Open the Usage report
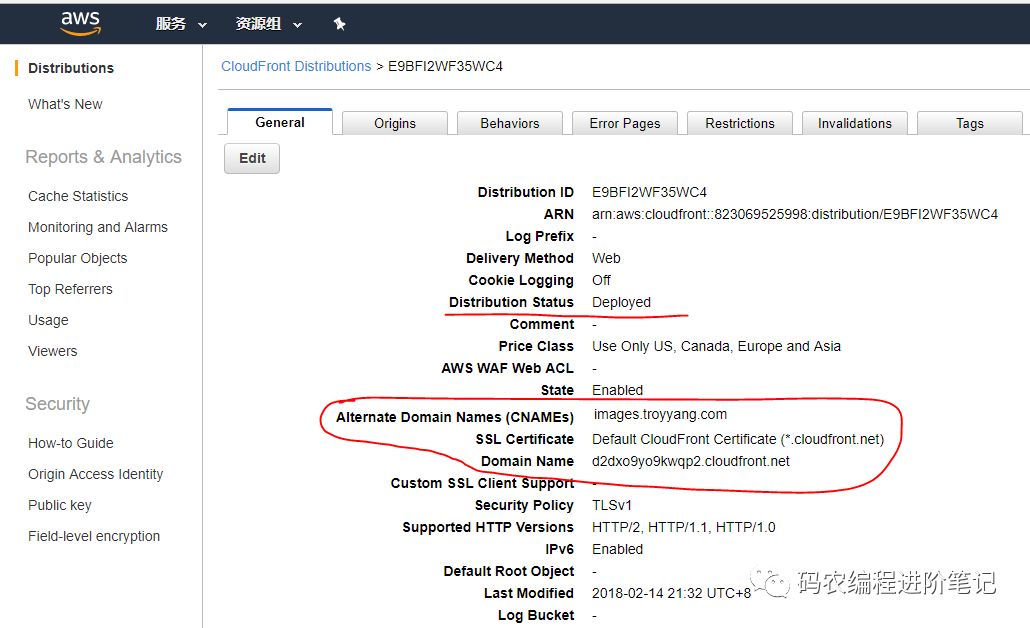This screenshot has width=1030, height=628. (x=48, y=320)
